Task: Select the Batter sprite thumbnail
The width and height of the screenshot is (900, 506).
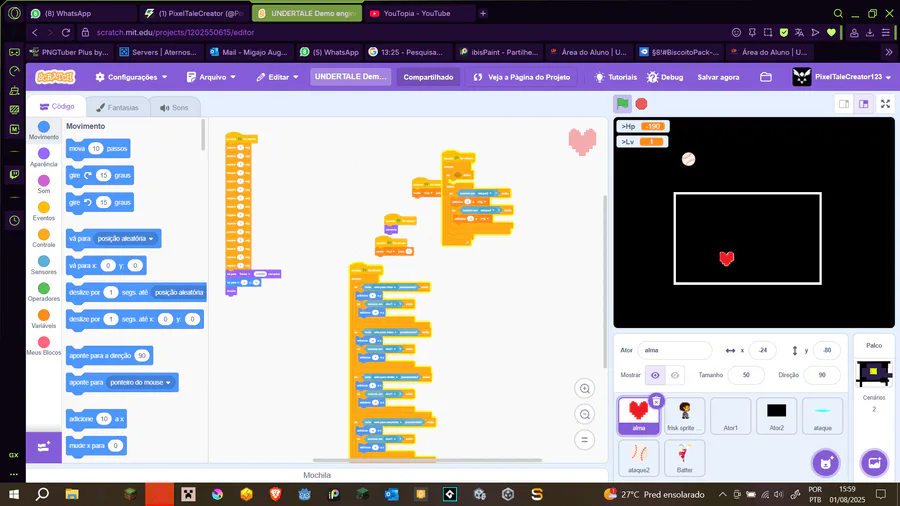Action: click(x=685, y=457)
